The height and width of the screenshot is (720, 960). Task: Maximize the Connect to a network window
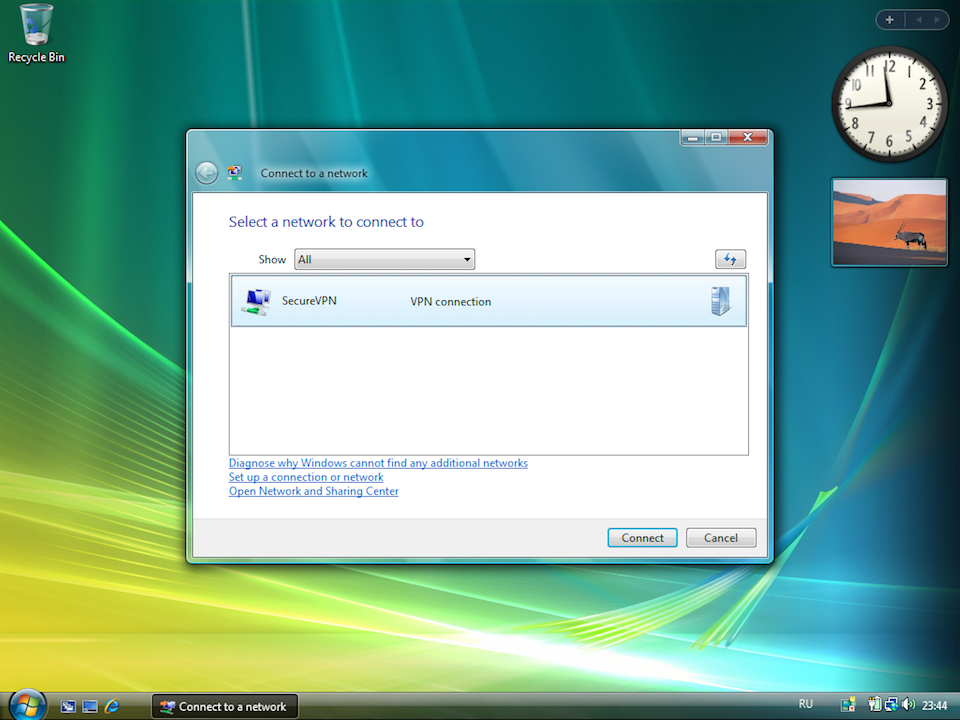pos(716,137)
